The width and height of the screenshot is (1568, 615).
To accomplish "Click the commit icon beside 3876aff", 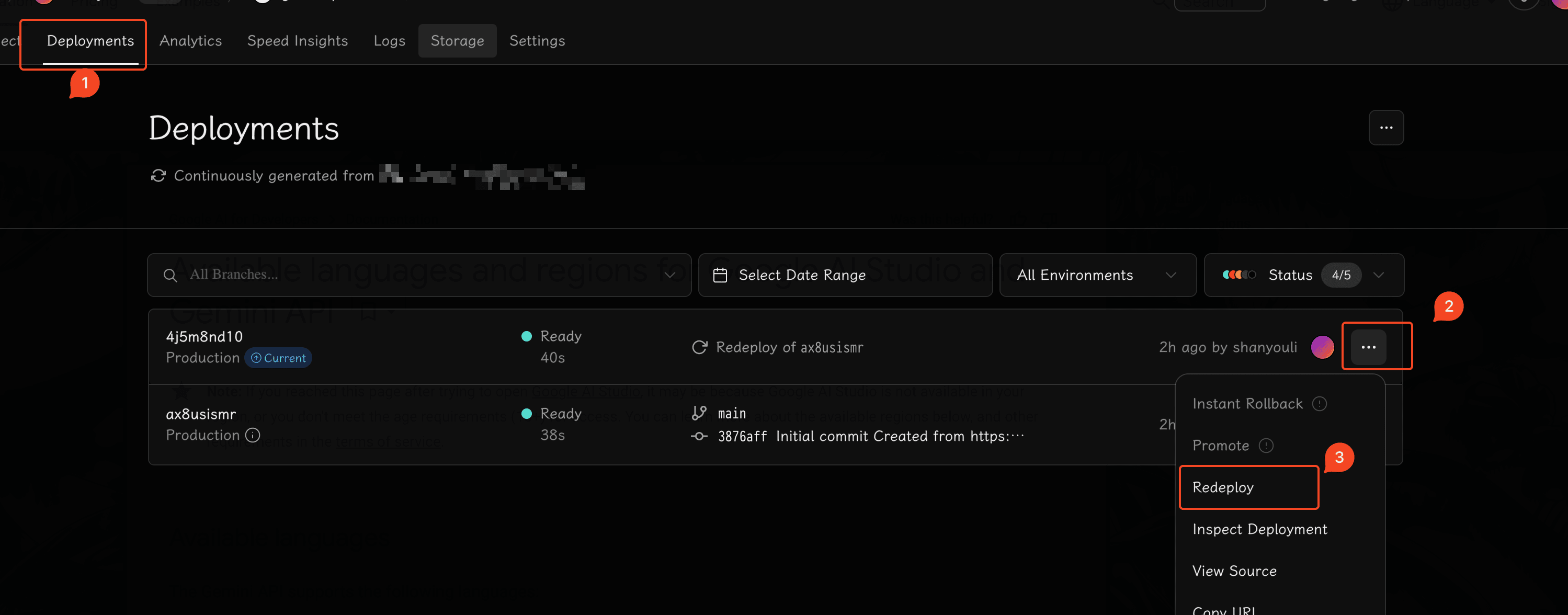I will [699, 436].
